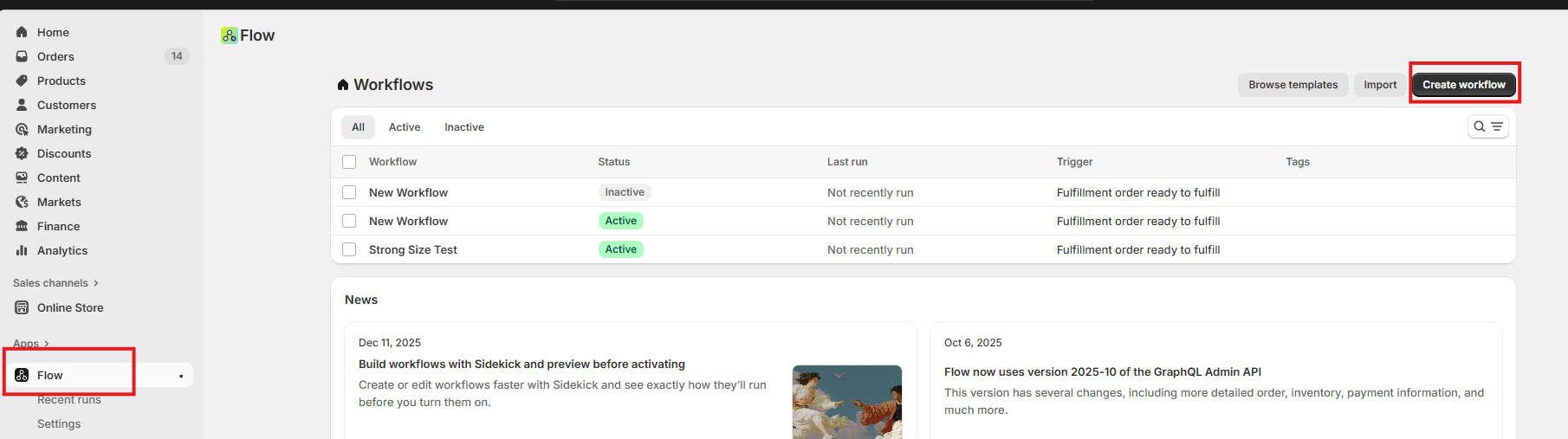Open search and filter workflows button
Screen dimensions: 1568x439
pyautogui.click(x=1487, y=126)
